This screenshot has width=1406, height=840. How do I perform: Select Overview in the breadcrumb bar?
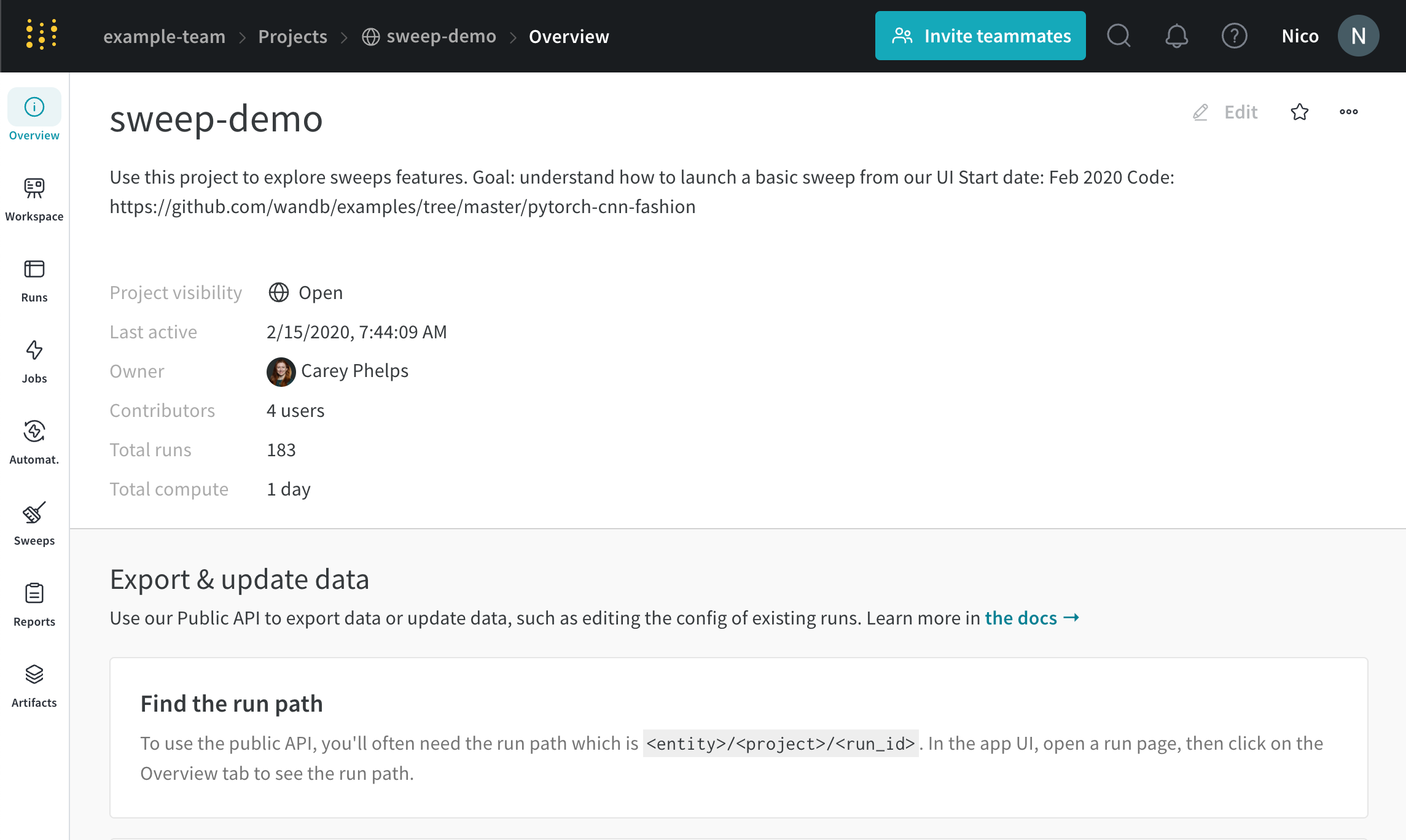point(569,36)
